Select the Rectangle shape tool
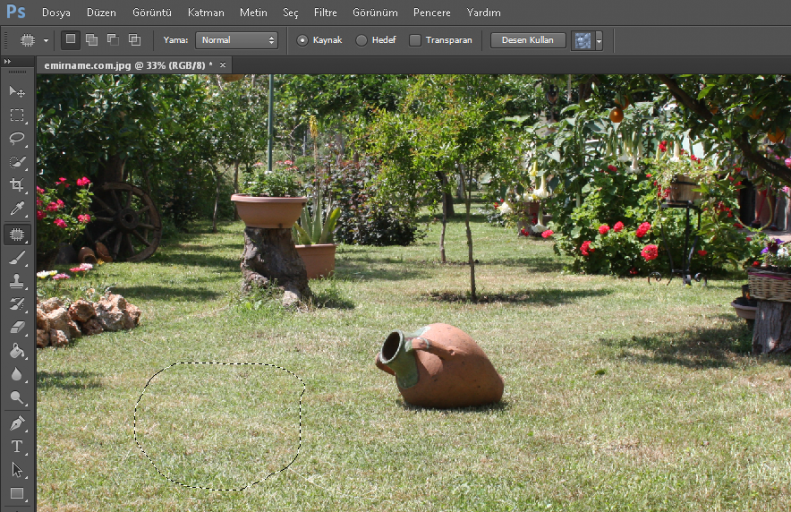This screenshot has width=791, height=512. pos(17,493)
